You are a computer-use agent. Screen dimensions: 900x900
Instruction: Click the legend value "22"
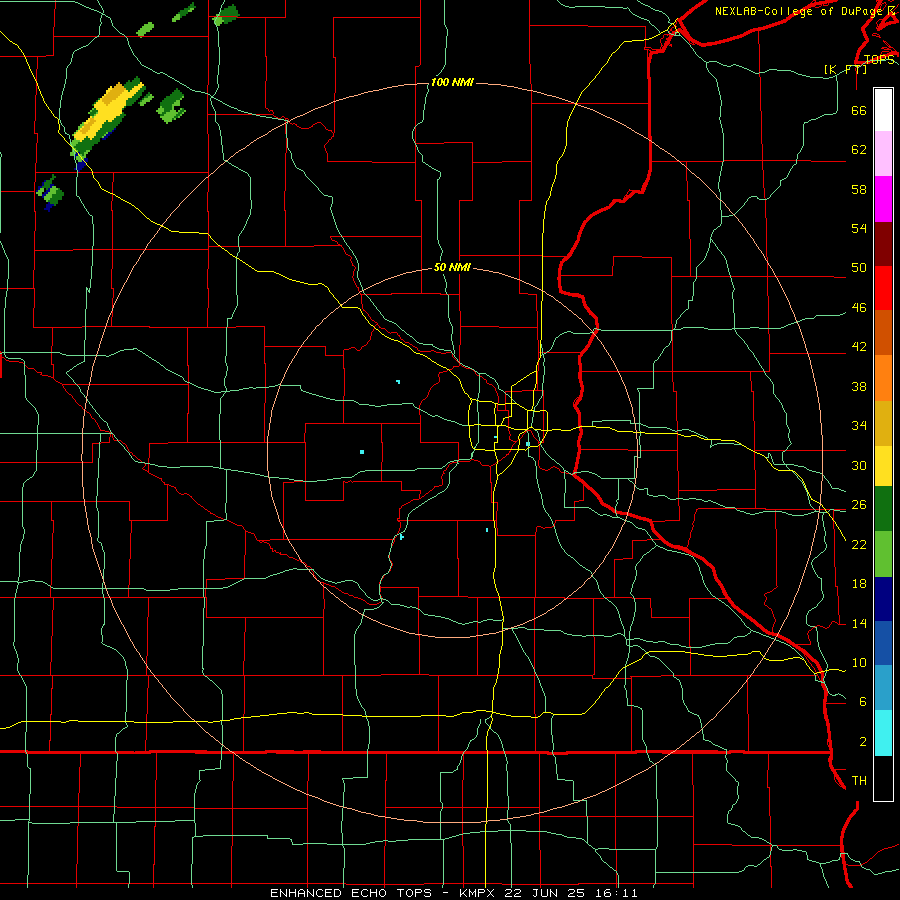click(x=859, y=544)
